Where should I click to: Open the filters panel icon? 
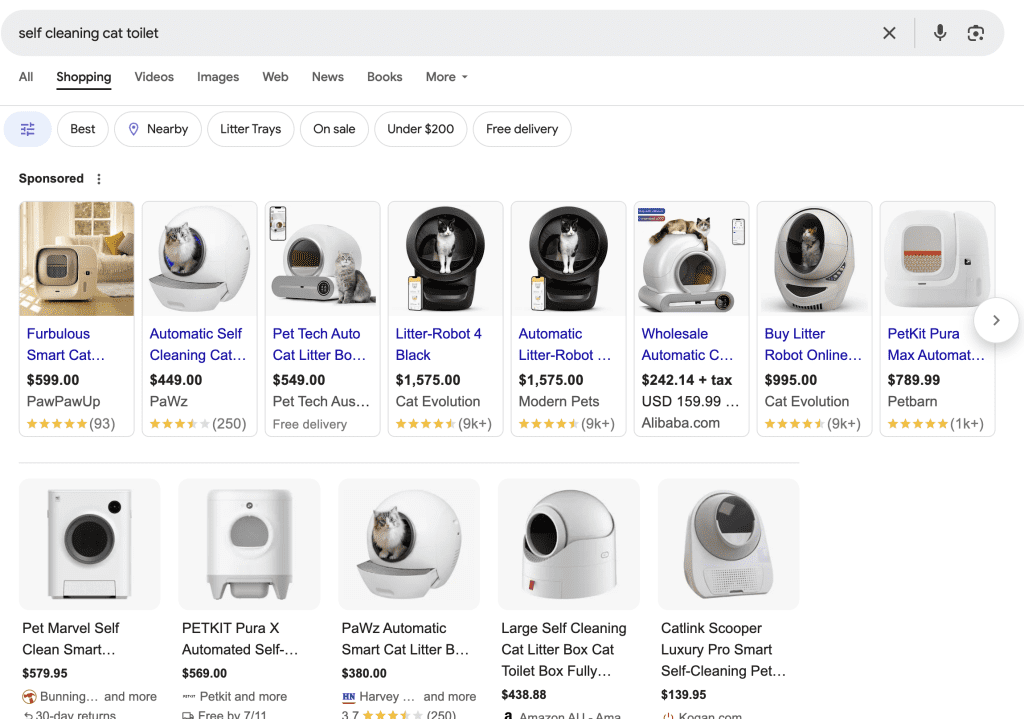coord(28,129)
